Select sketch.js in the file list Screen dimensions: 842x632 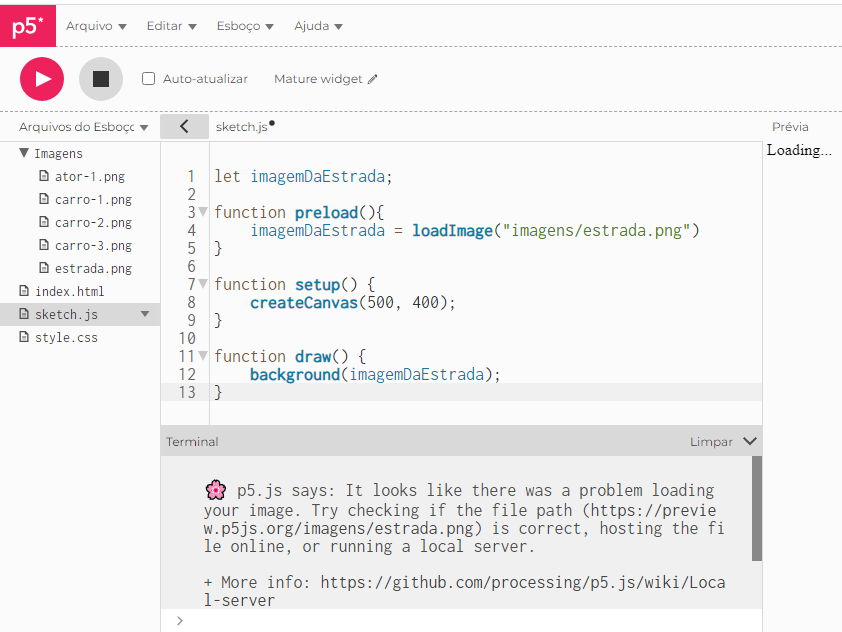coord(66,314)
